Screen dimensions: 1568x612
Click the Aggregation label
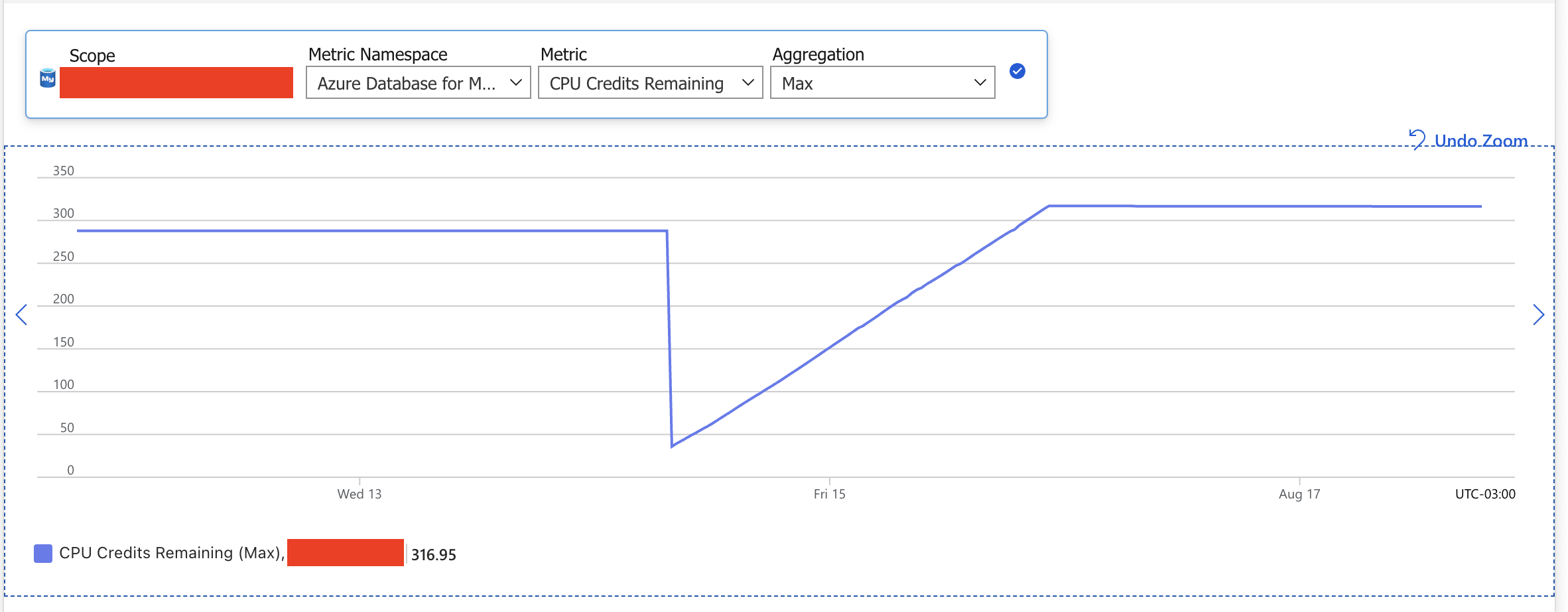click(818, 54)
